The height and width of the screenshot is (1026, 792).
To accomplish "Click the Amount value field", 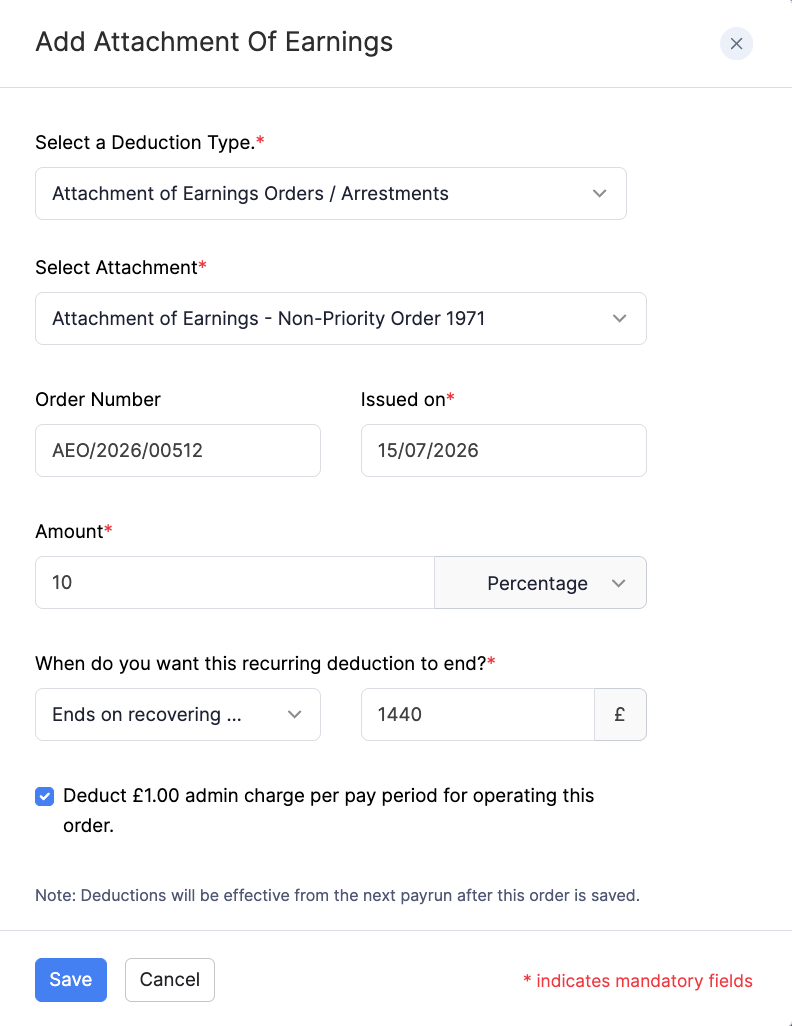I will click(235, 582).
